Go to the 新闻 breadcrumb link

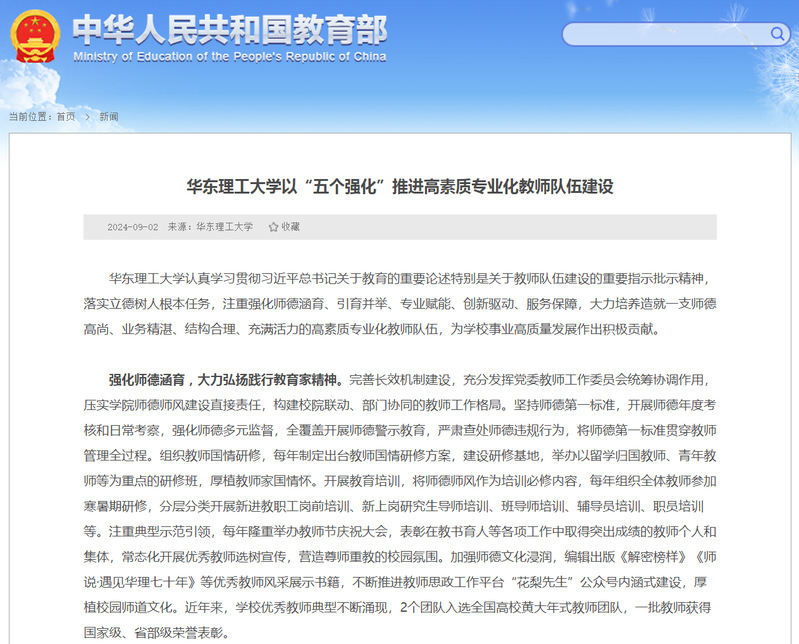click(x=108, y=117)
